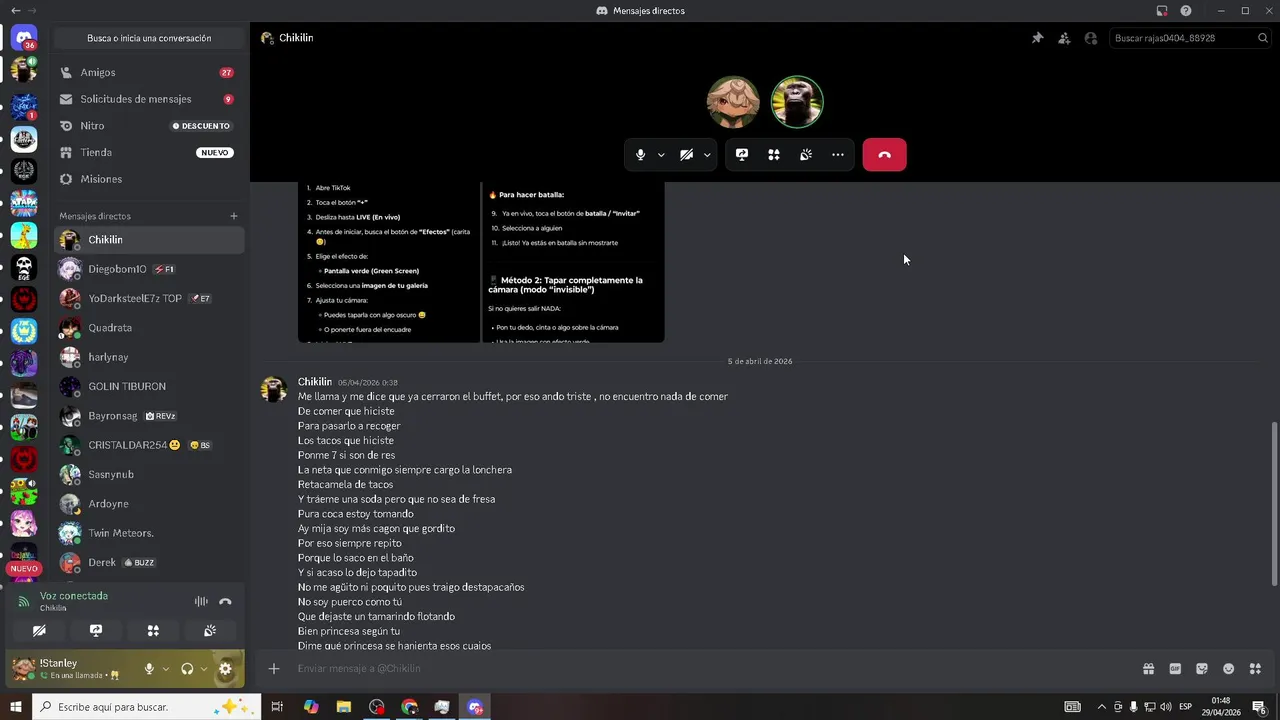Open activities from the Voz conectada panel
The width and height of the screenshot is (1280, 720).
point(153,631)
